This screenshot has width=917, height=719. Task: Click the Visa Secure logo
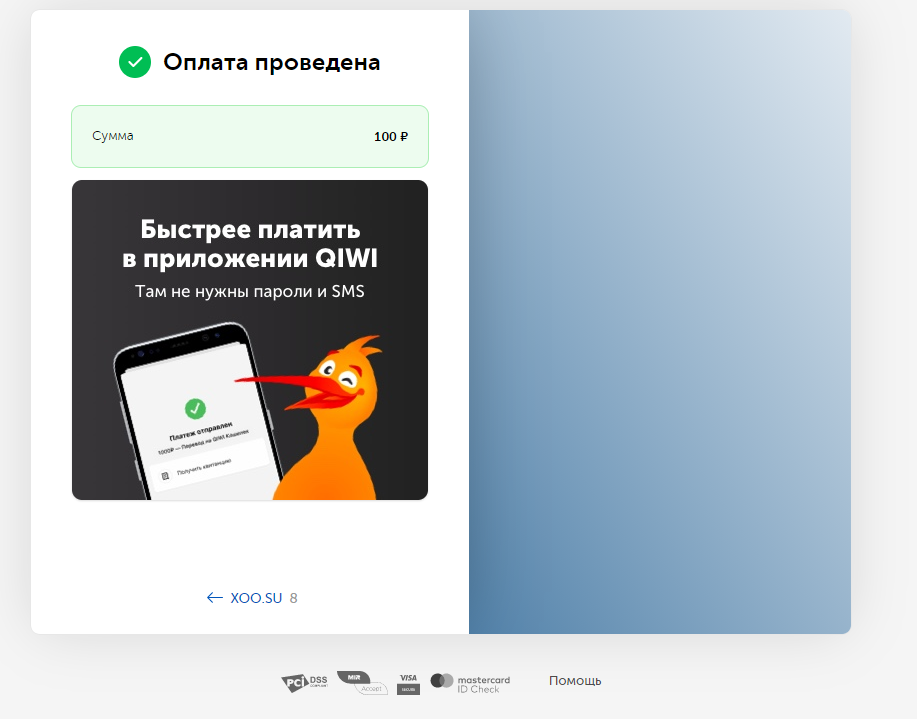click(408, 684)
